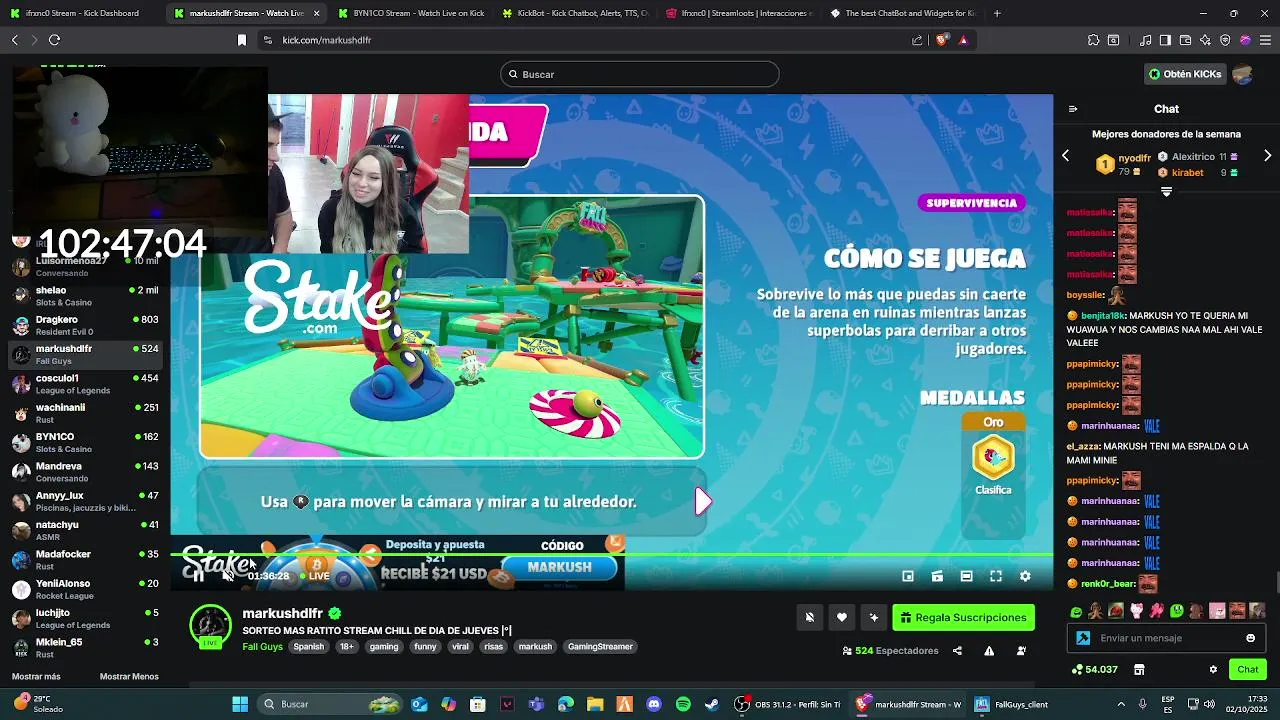Open browser extensions puzzle icon
This screenshot has height=720, width=1280.
(x=1093, y=40)
